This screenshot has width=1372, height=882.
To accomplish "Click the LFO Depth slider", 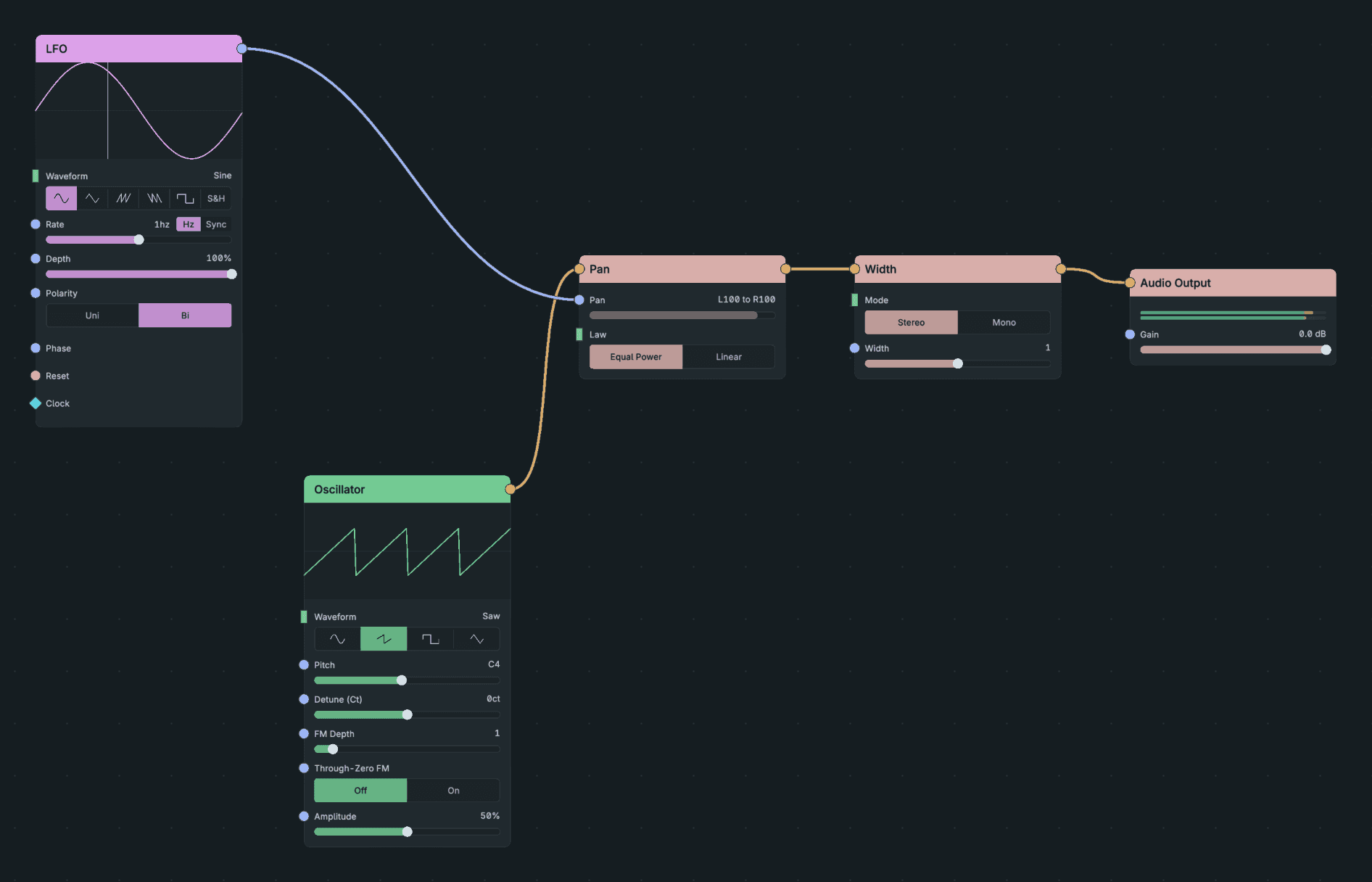I will click(x=139, y=274).
